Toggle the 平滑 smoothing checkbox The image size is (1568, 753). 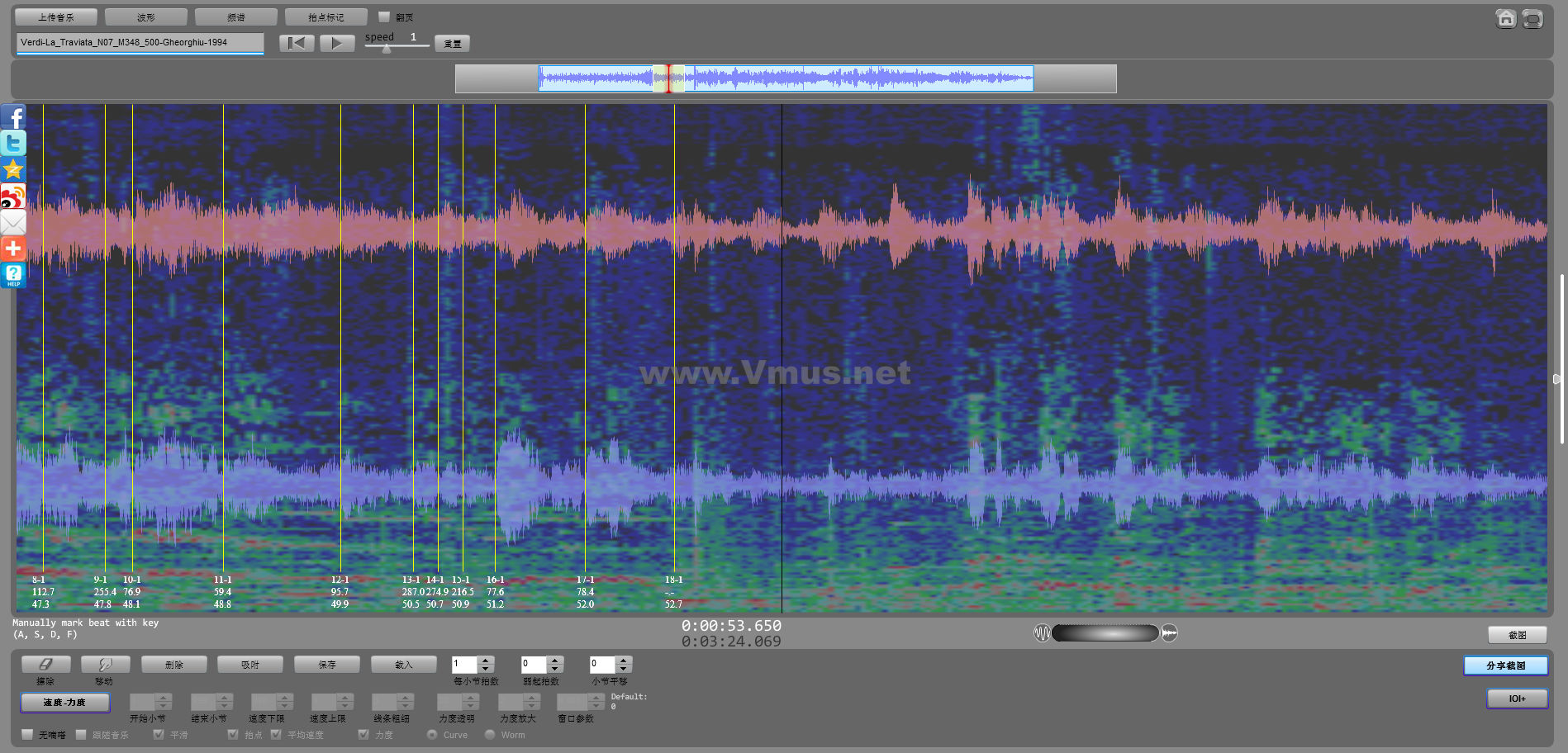tap(159, 734)
